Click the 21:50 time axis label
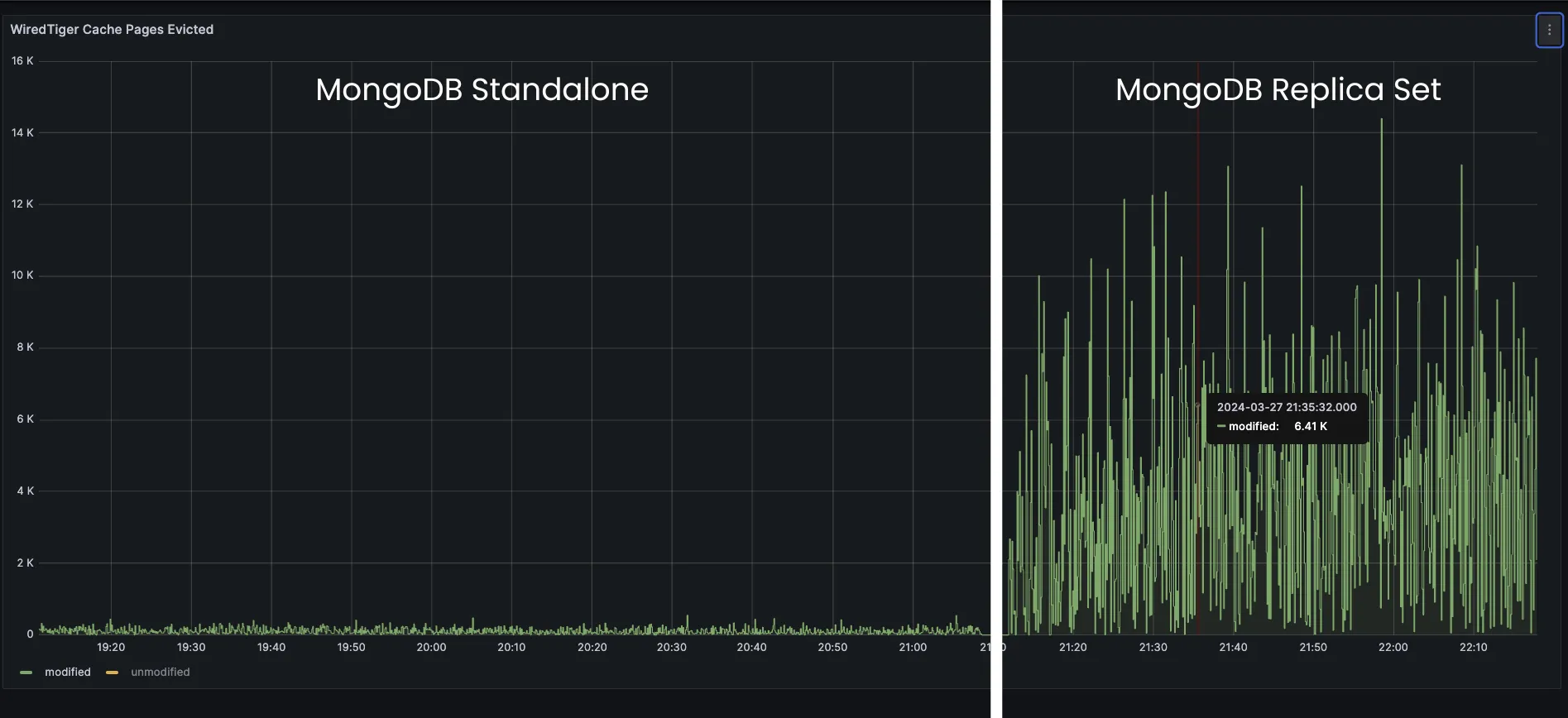This screenshot has width=1568, height=718. tap(1313, 647)
